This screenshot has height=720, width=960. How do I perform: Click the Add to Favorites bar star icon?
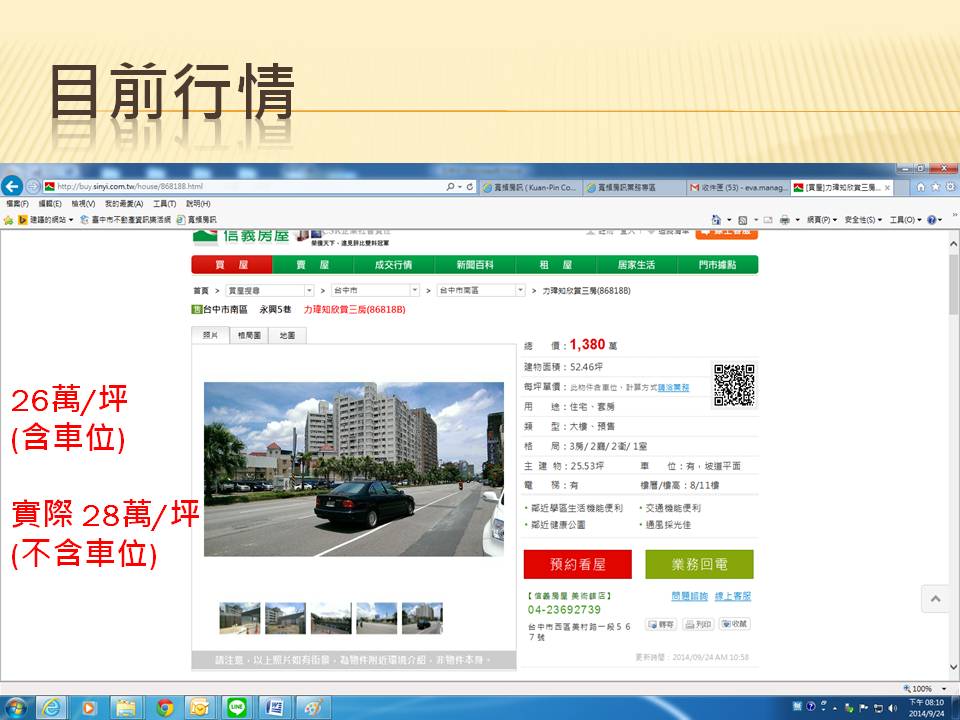click(x=9, y=220)
